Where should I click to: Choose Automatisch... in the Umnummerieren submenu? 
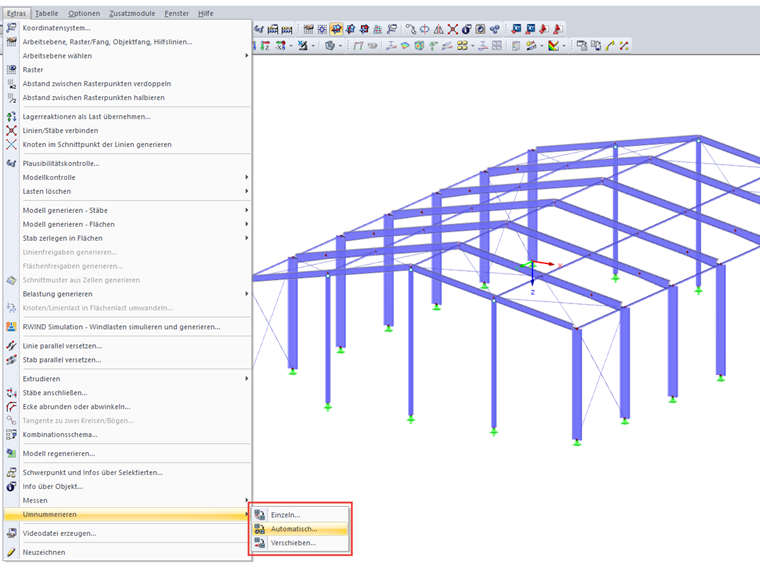[301, 529]
